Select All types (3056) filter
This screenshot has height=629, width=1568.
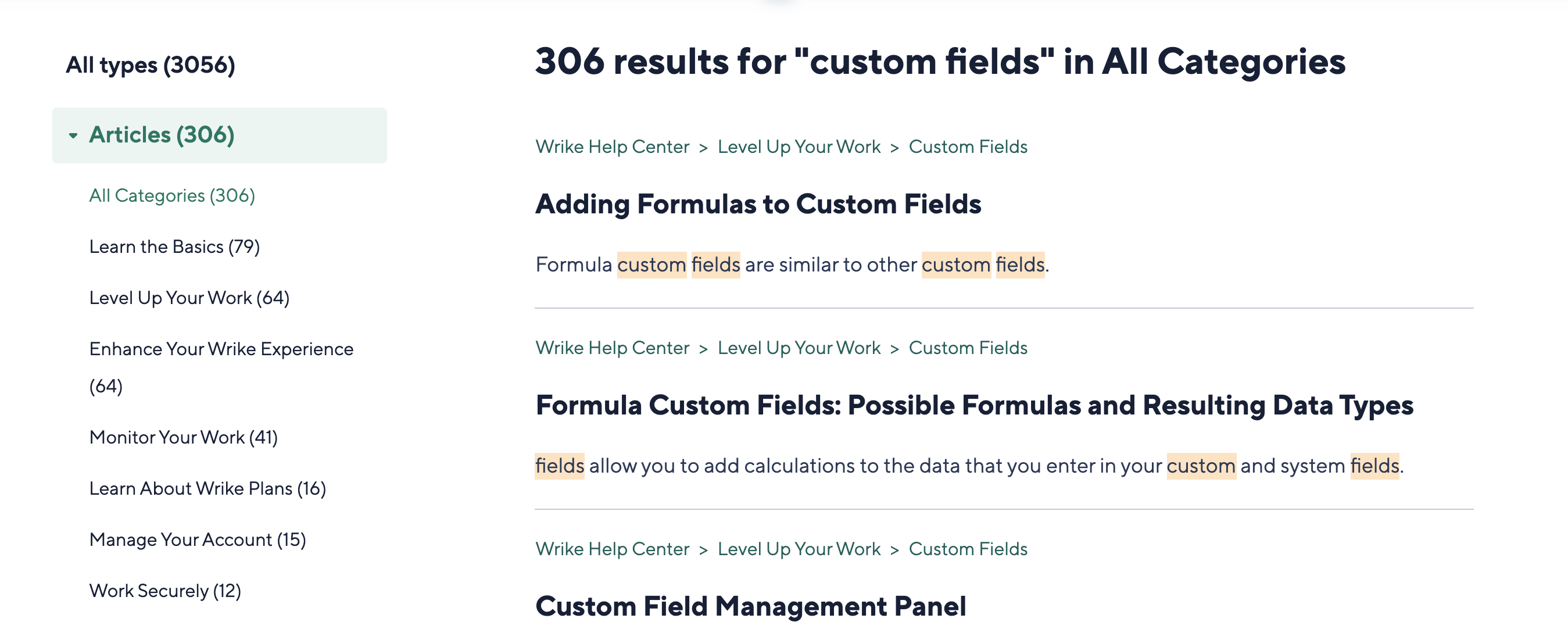pyautogui.click(x=150, y=65)
